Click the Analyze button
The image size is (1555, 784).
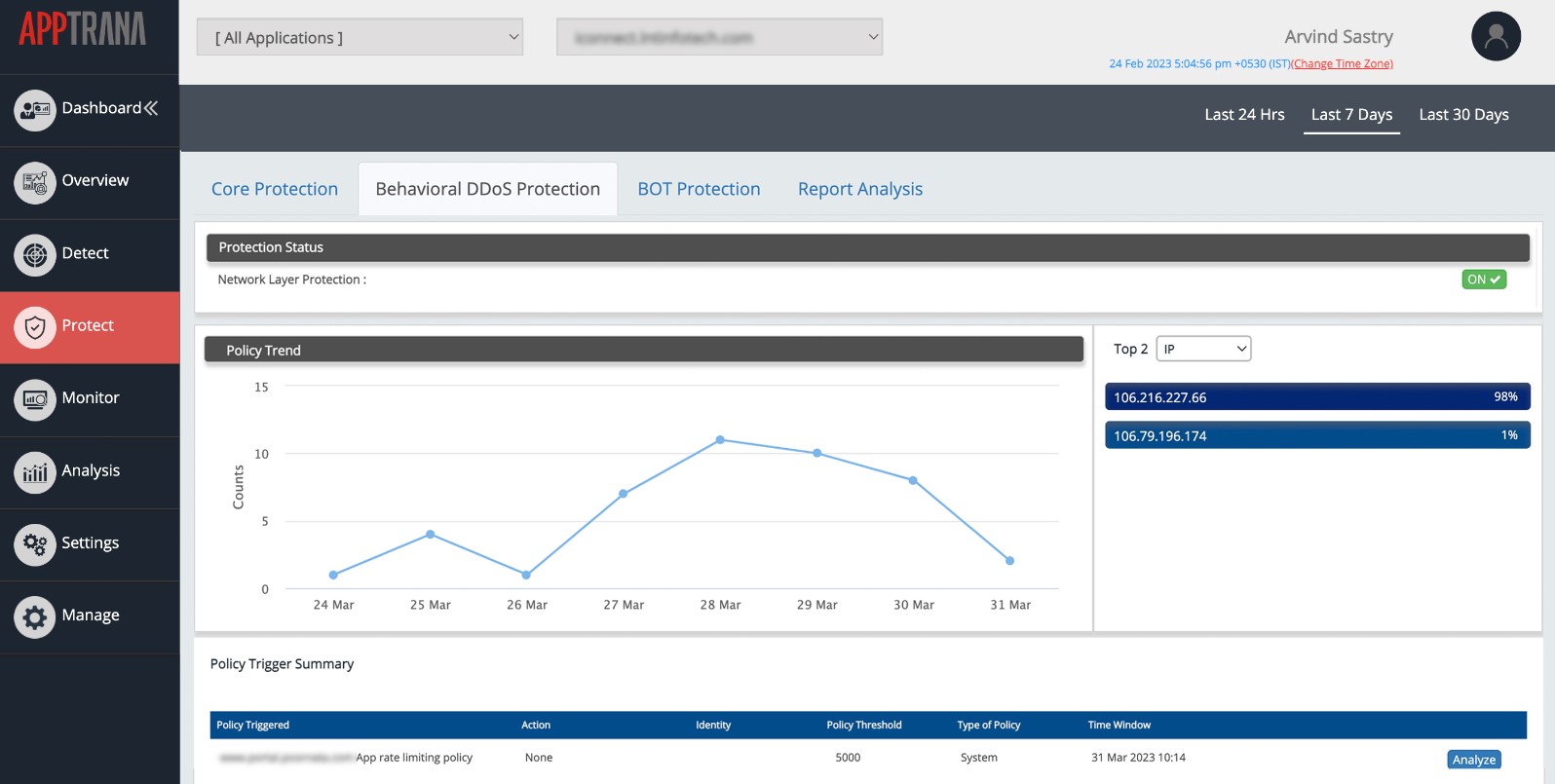point(1474,760)
